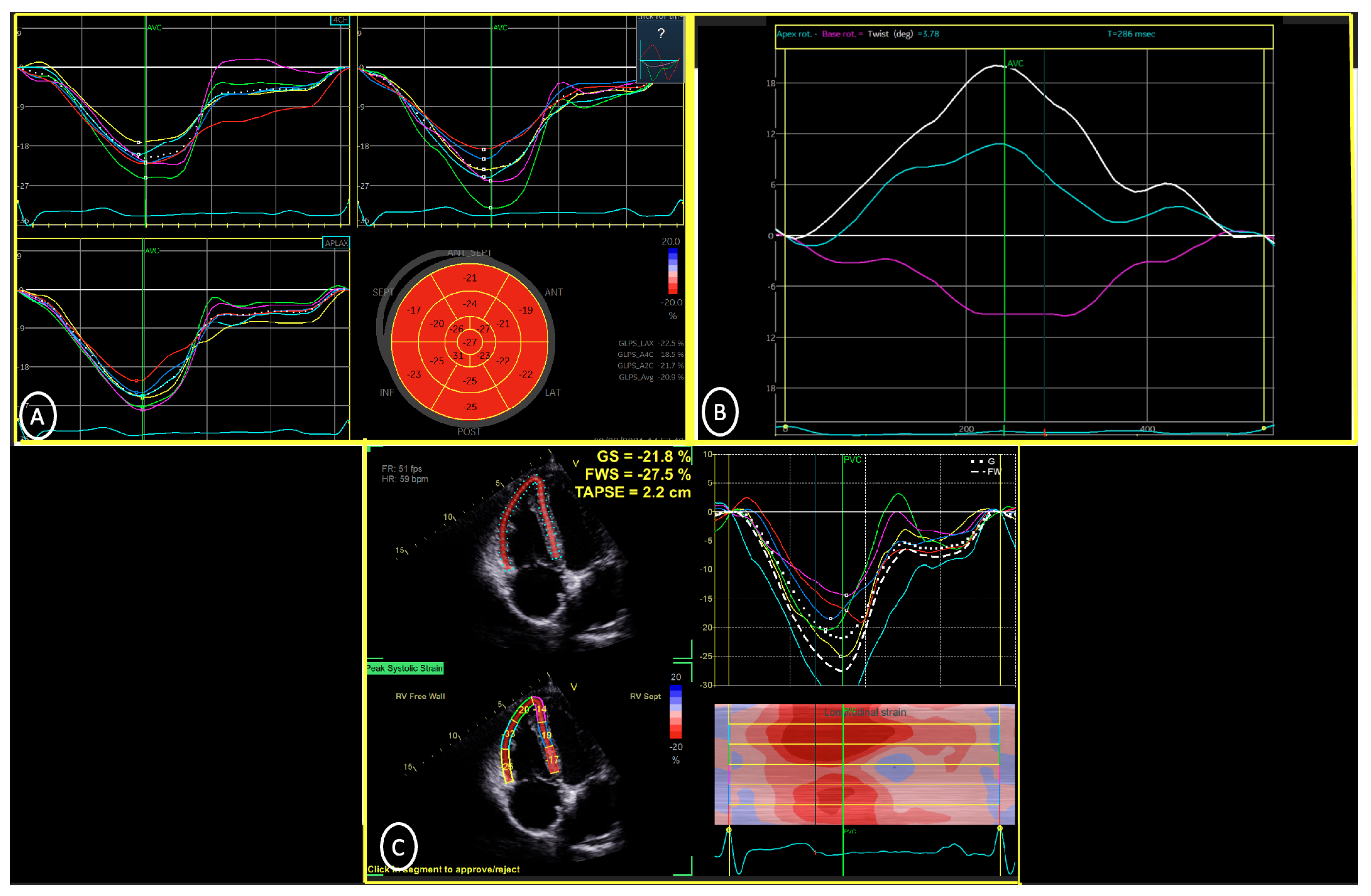This screenshot has width=1371, height=896.
Task: Click the RV strain color scale bar
Action: [675, 712]
